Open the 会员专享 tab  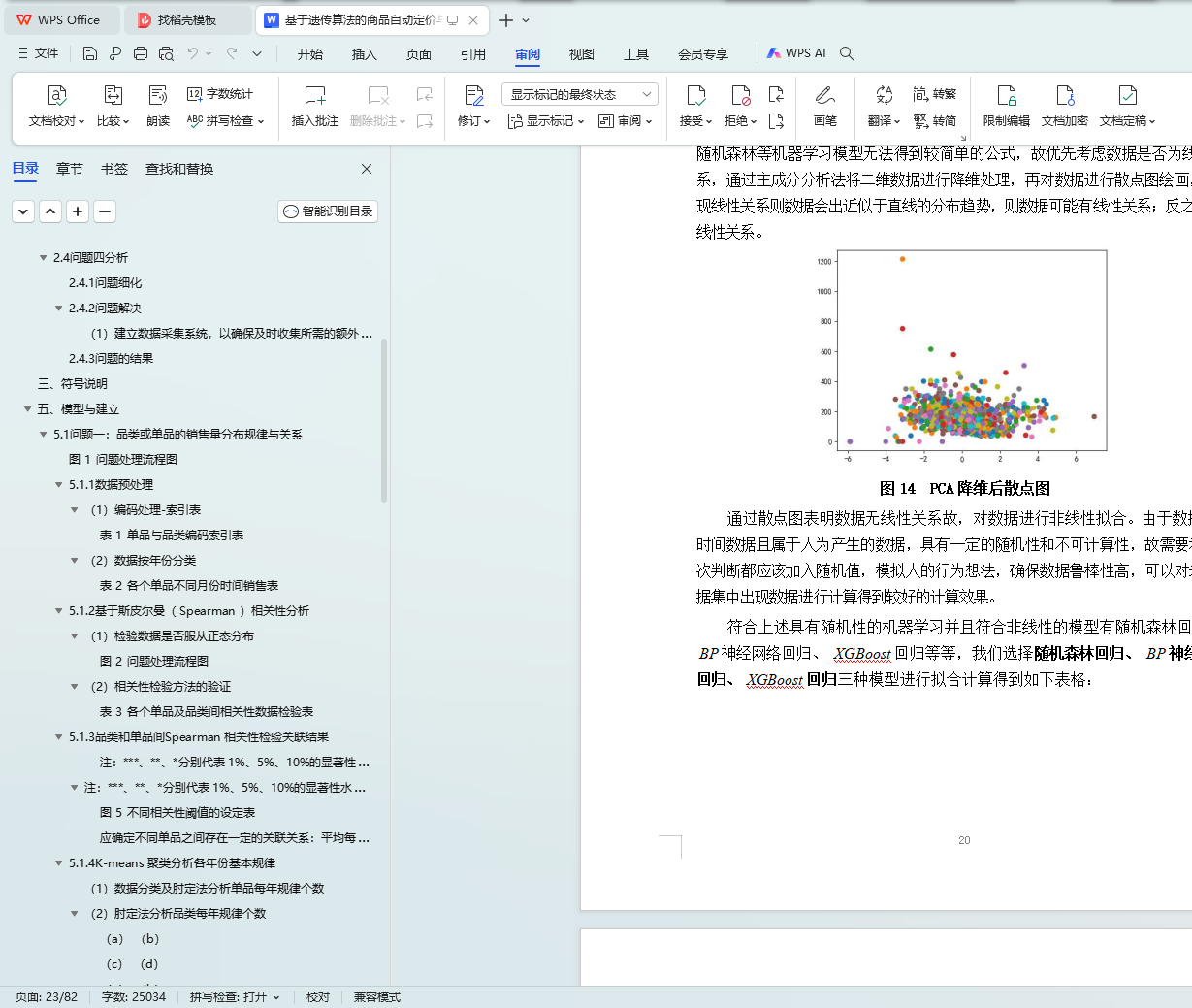point(703,53)
